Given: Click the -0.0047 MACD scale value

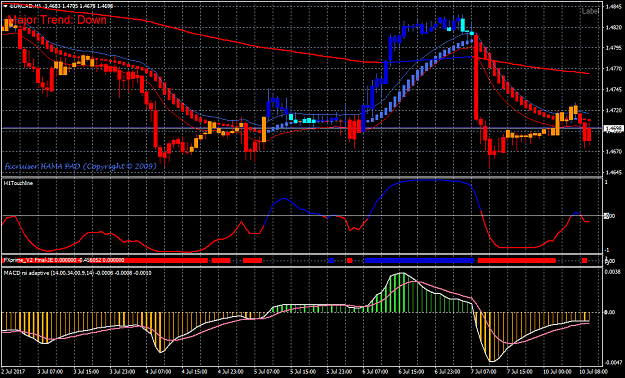Looking at the screenshot, I should pyautogui.click(x=613, y=362).
